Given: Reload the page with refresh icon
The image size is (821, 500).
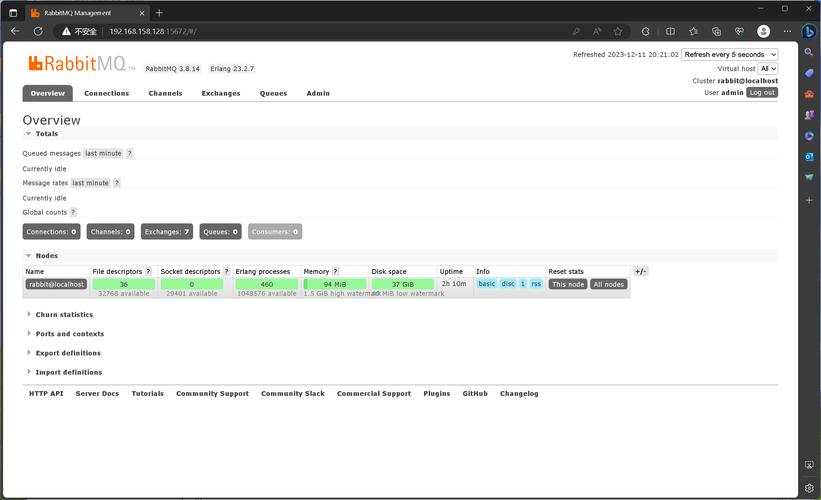Looking at the screenshot, I should 38,31.
